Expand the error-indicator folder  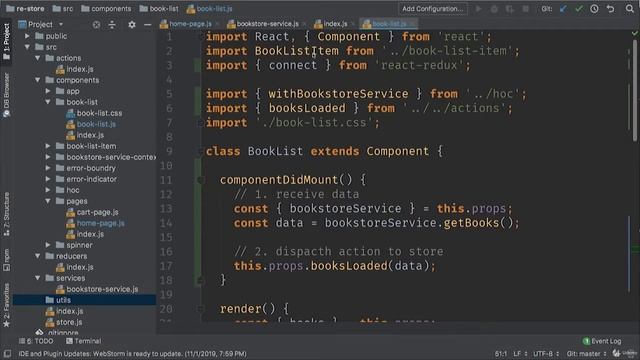[48, 179]
